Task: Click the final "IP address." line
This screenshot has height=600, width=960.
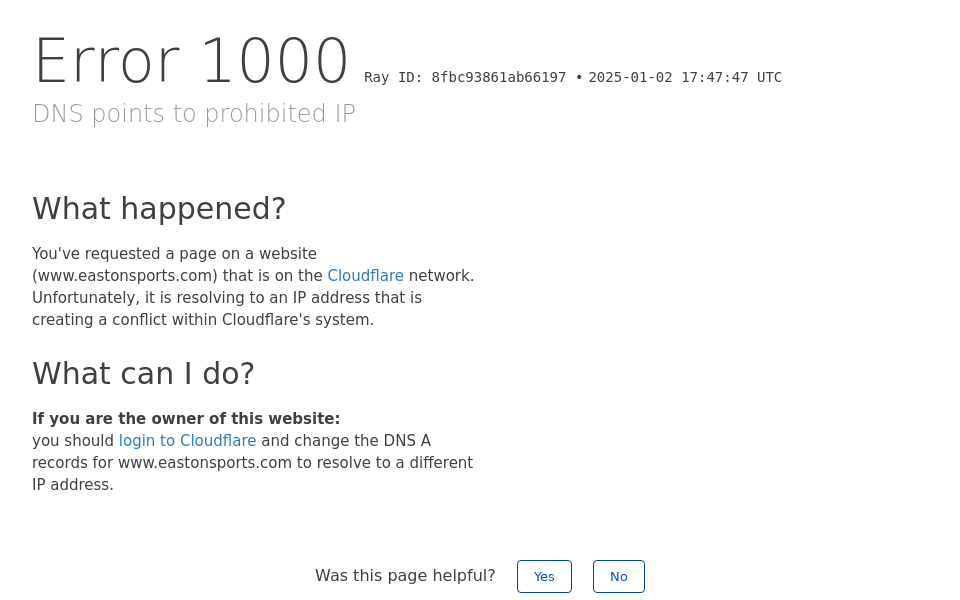Action: click(x=73, y=485)
